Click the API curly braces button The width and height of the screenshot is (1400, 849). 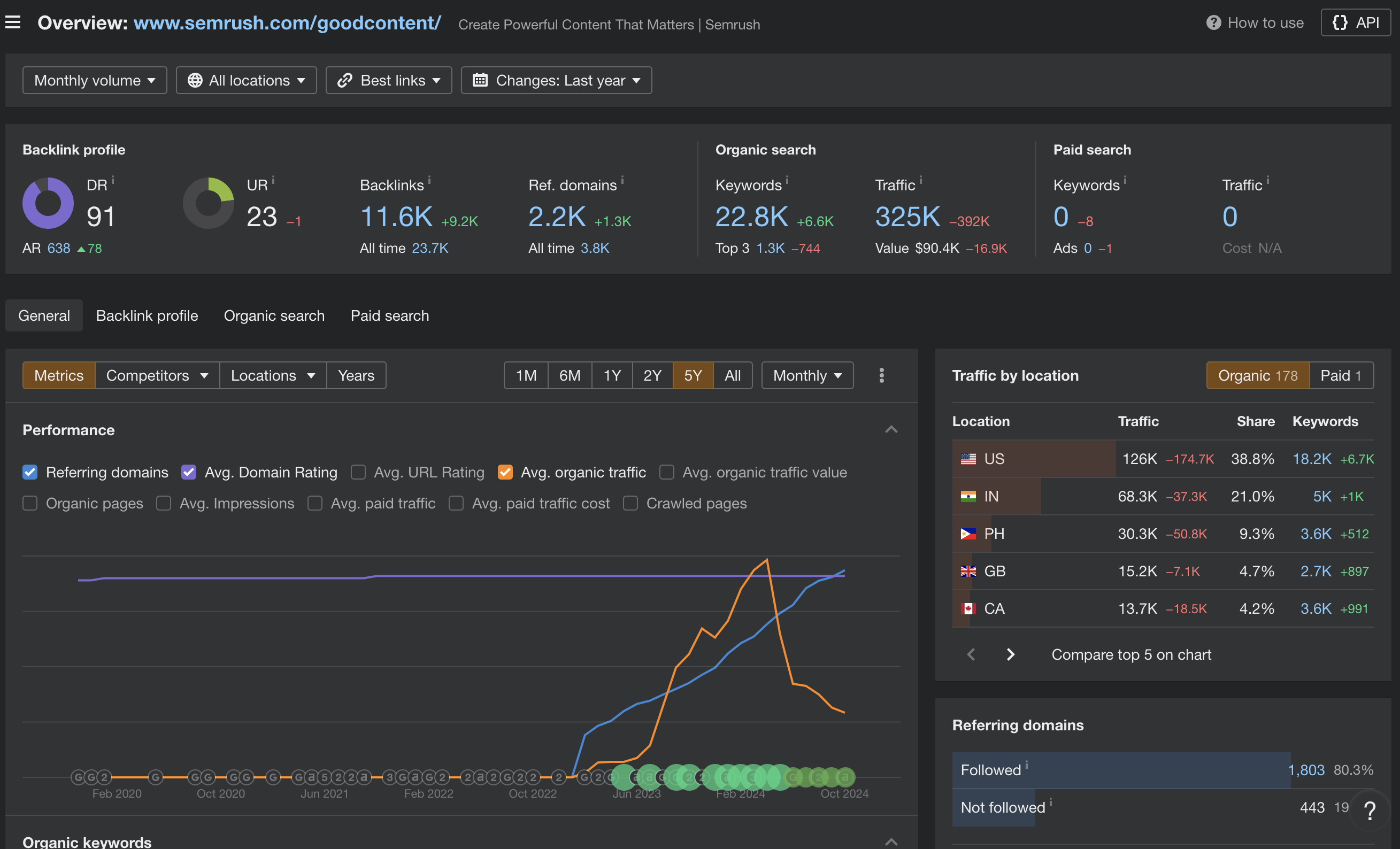point(1356,22)
